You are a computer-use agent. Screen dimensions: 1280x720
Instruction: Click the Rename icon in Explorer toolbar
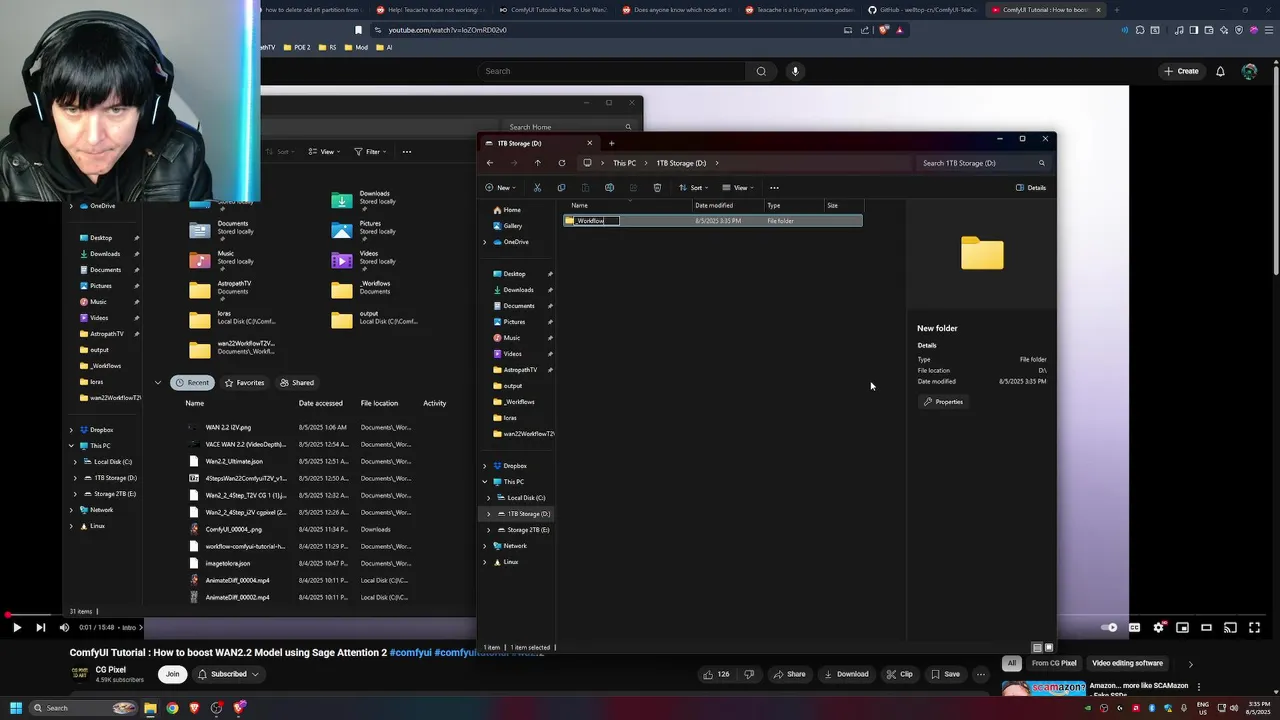click(609, 187)
